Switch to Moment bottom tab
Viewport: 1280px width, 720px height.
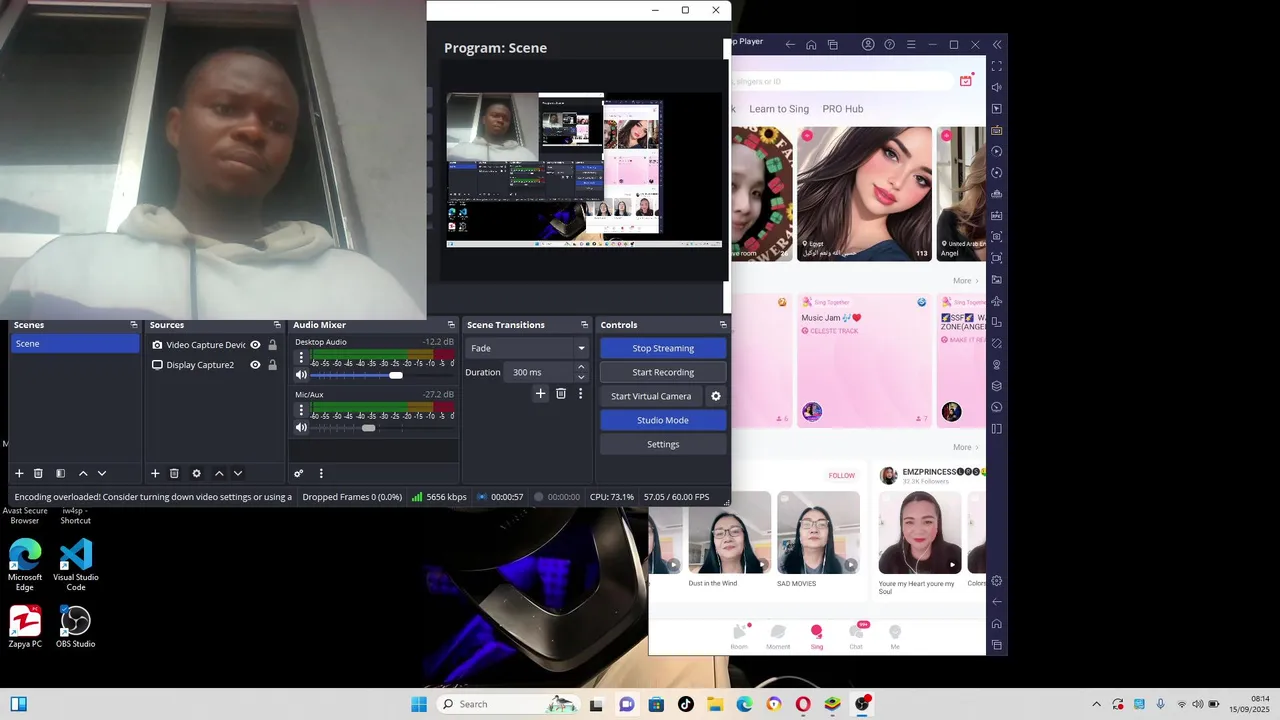pyautogui.click(x=778, y=636)
